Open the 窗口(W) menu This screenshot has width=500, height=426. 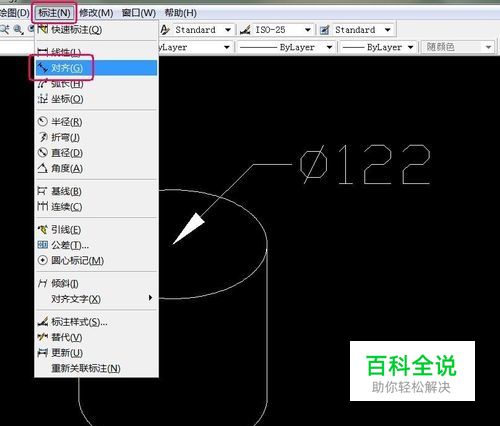click(139, 13)
